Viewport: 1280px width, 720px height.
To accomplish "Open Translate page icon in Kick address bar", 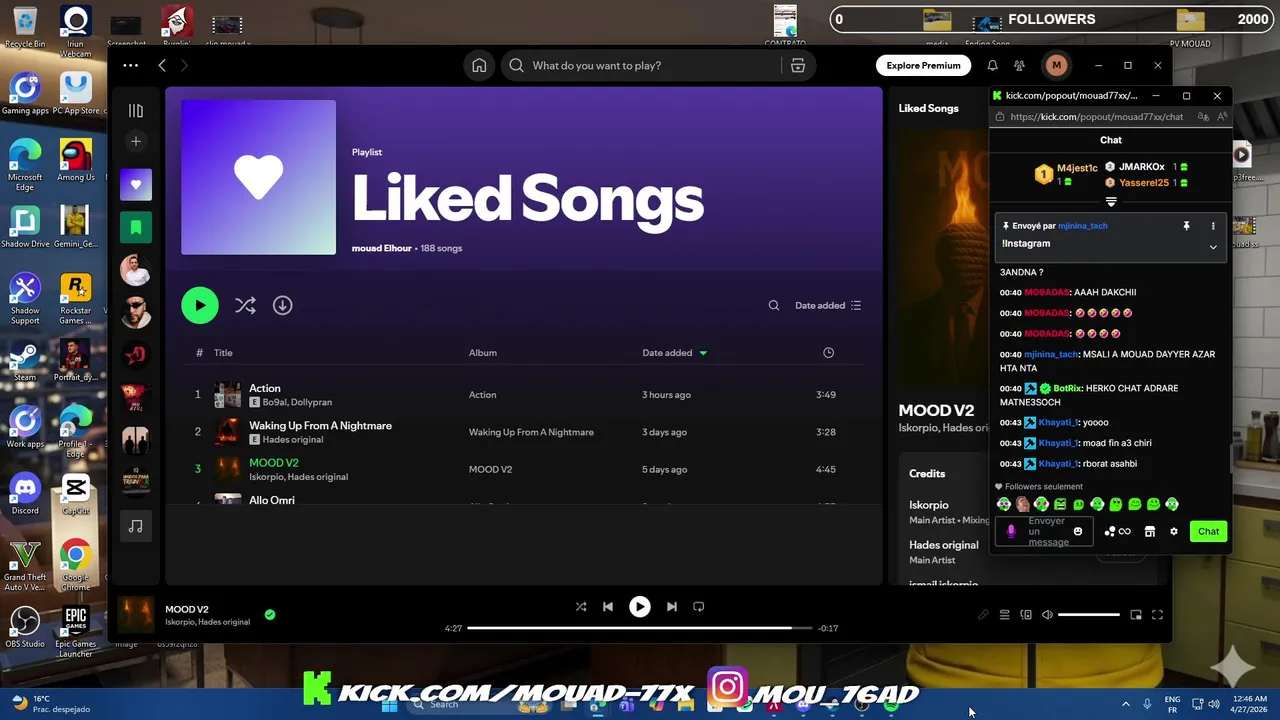I will pyautogui.click(x=1203, y=117).
